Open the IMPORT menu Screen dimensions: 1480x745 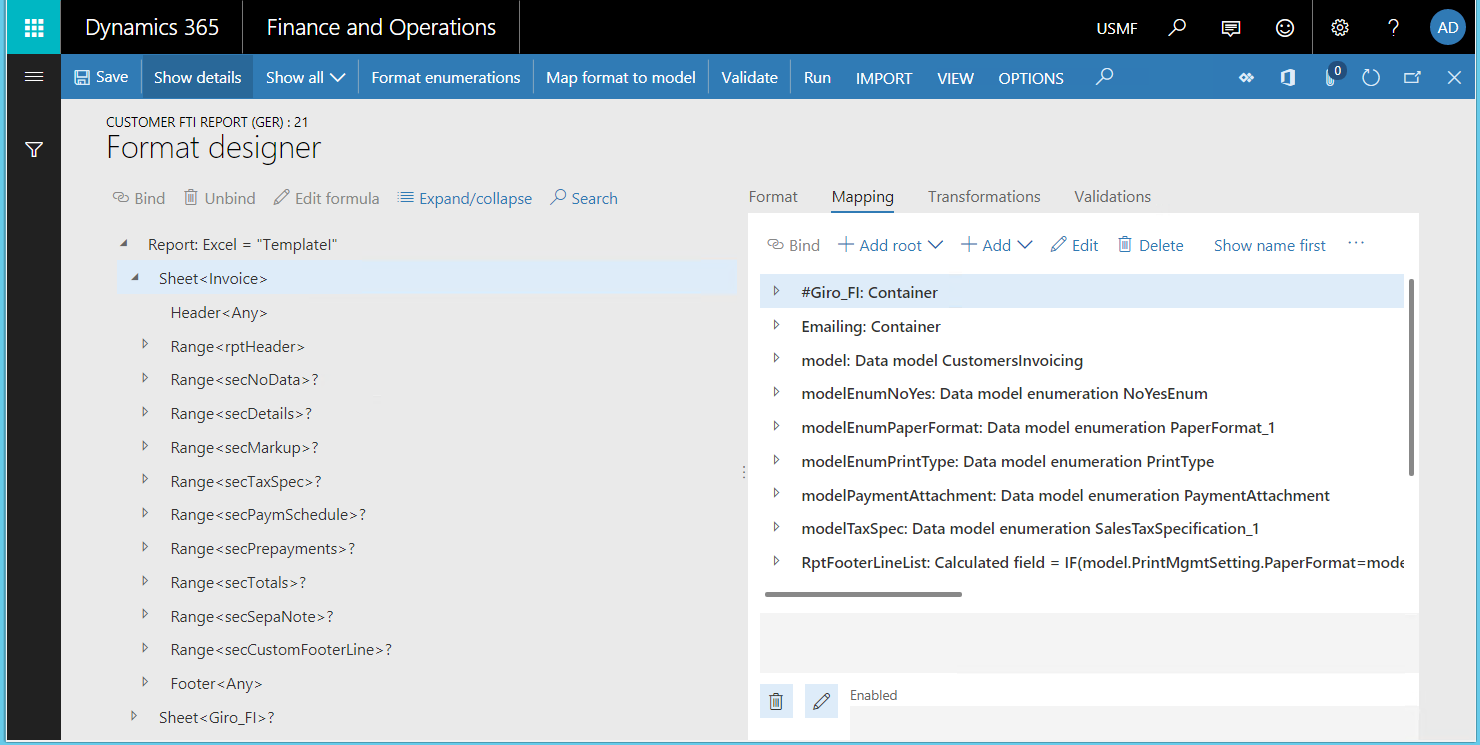pyautogui.click(x=884, y=78)
